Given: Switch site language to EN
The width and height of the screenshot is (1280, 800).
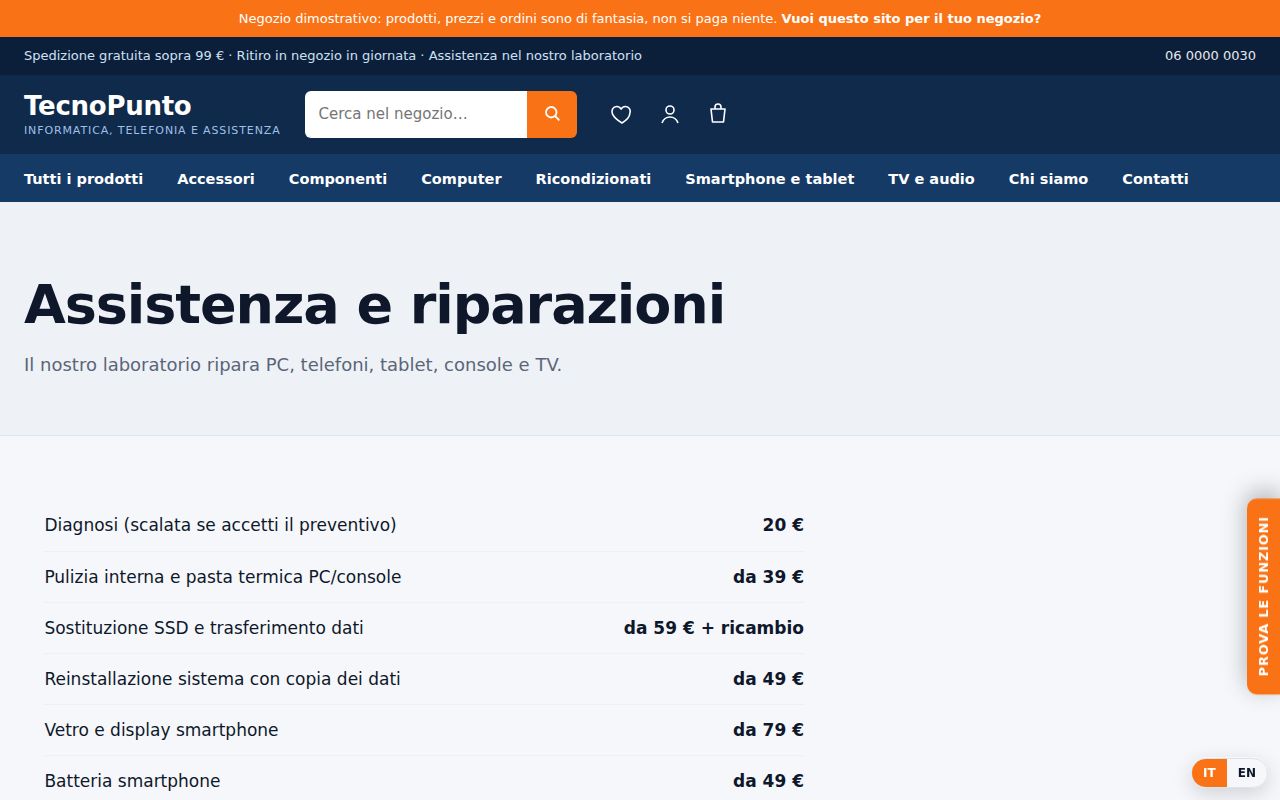Looking at the screenshot, I should (1246, 773).
